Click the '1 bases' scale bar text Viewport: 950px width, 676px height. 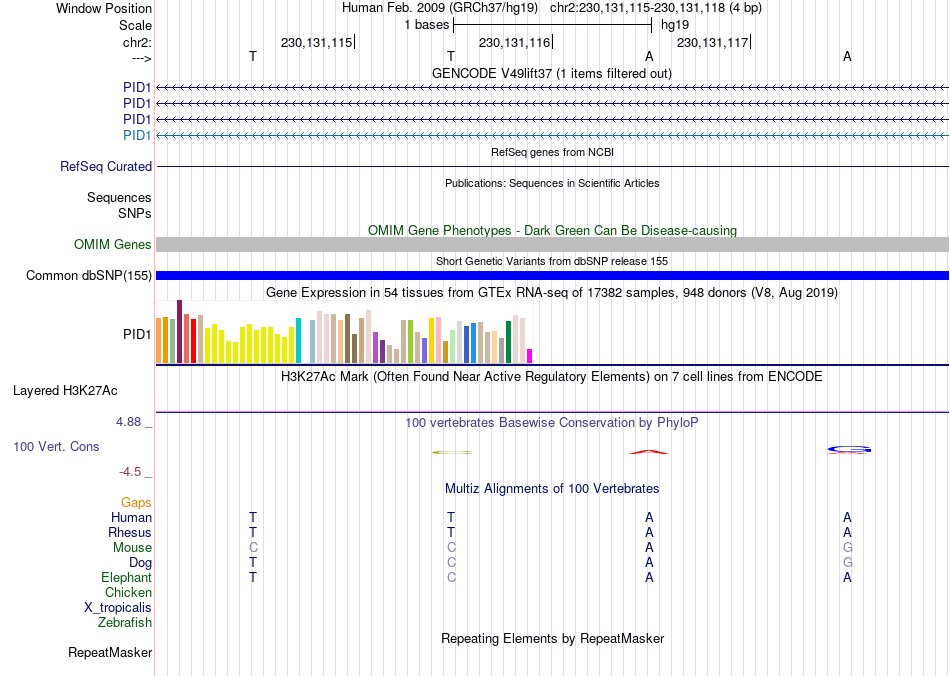coord(427,25)
